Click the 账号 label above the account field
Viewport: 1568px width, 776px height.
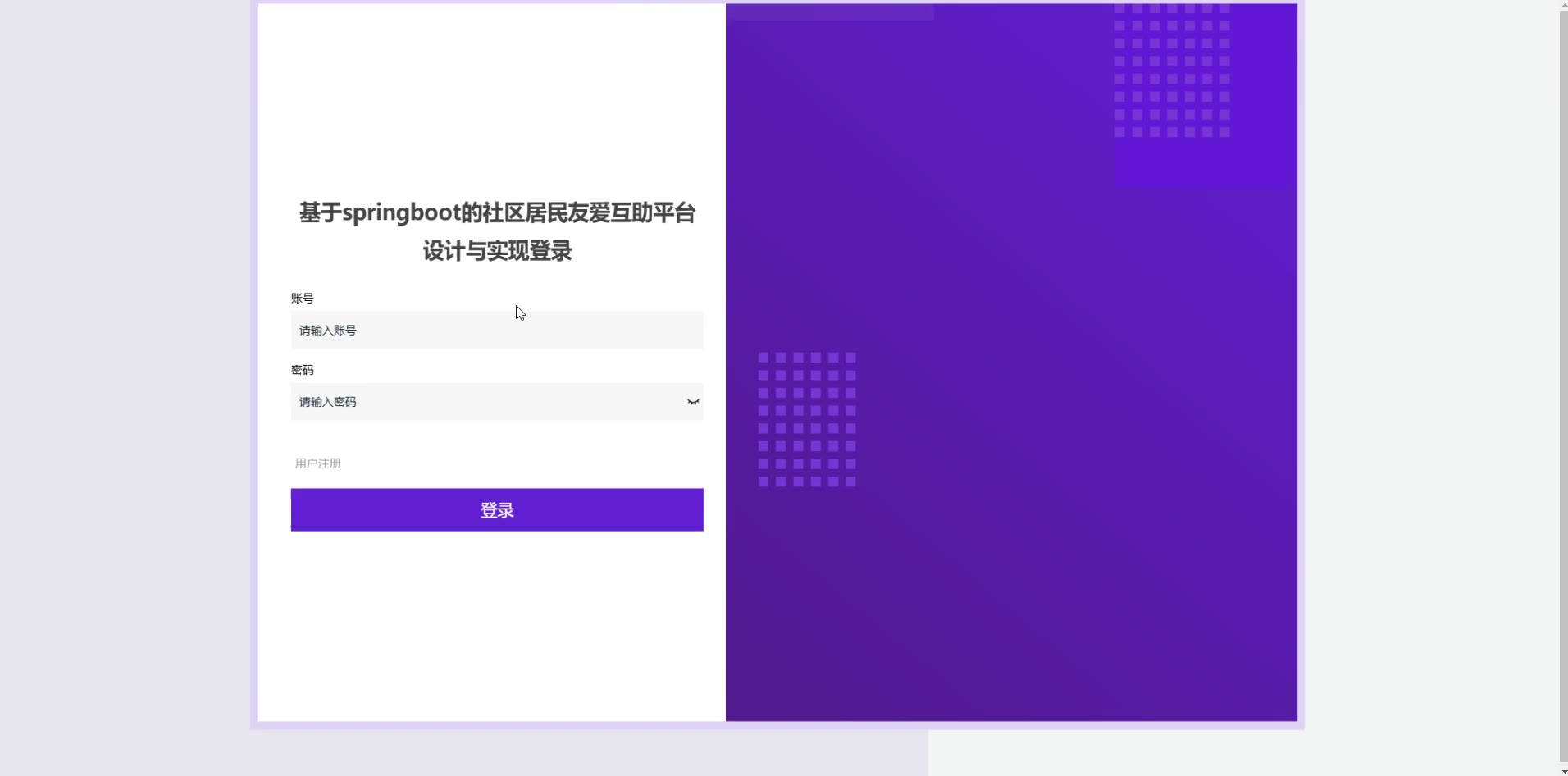[303, 299]
